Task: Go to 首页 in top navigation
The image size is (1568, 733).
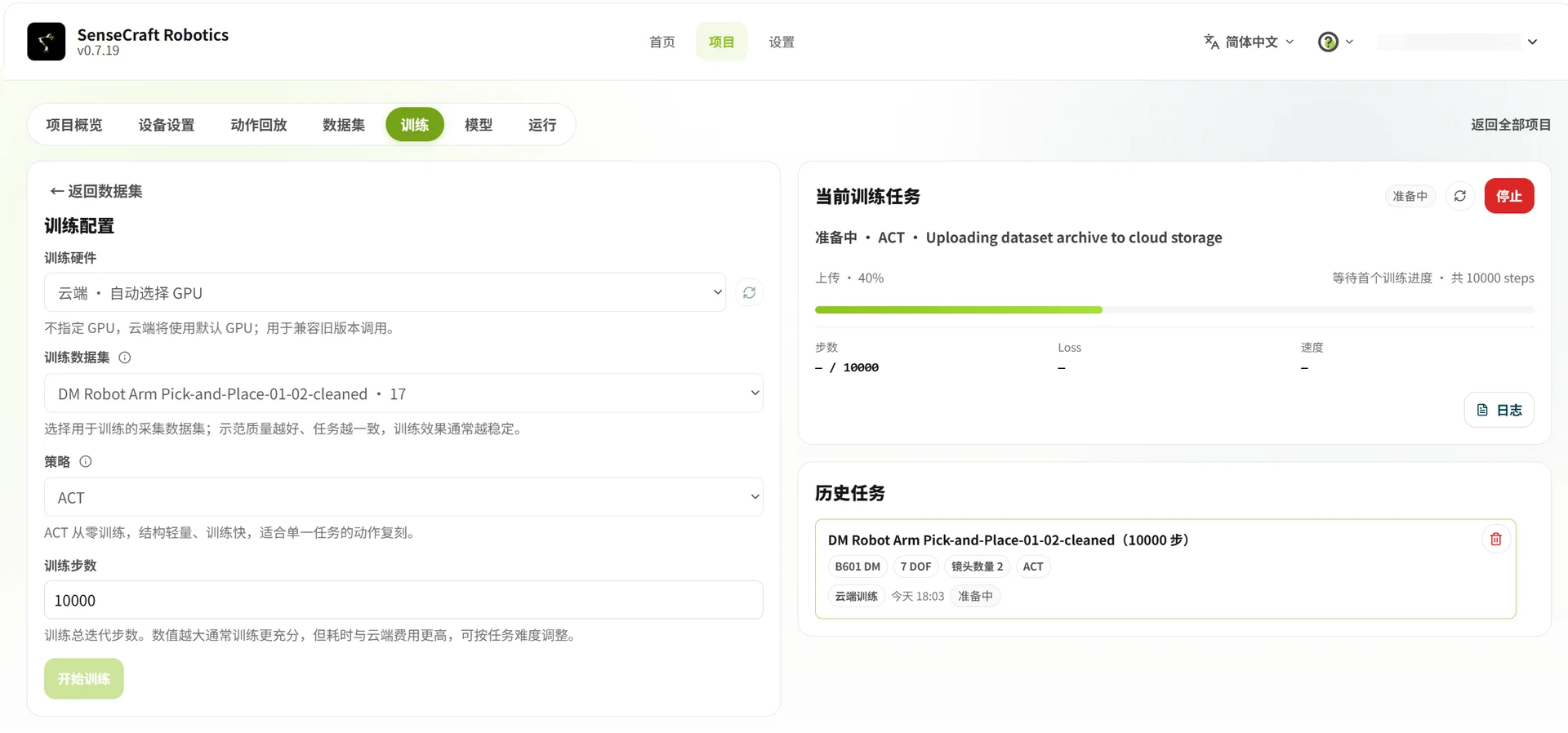Action: click(x=661, y=42)
